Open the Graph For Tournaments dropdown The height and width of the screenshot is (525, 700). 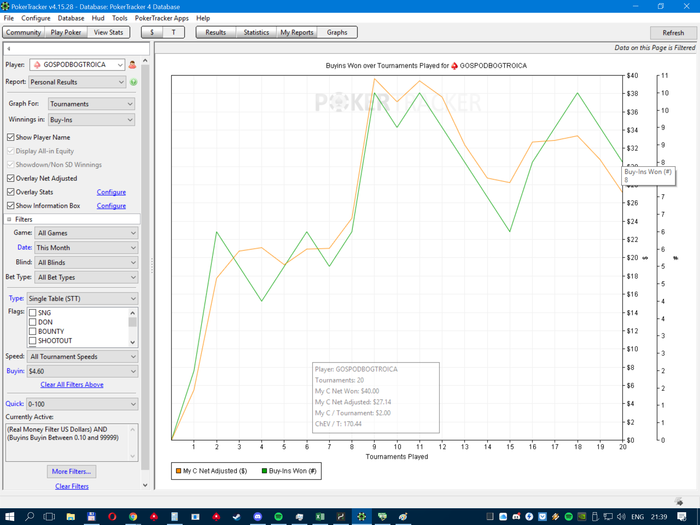point(92,104)
